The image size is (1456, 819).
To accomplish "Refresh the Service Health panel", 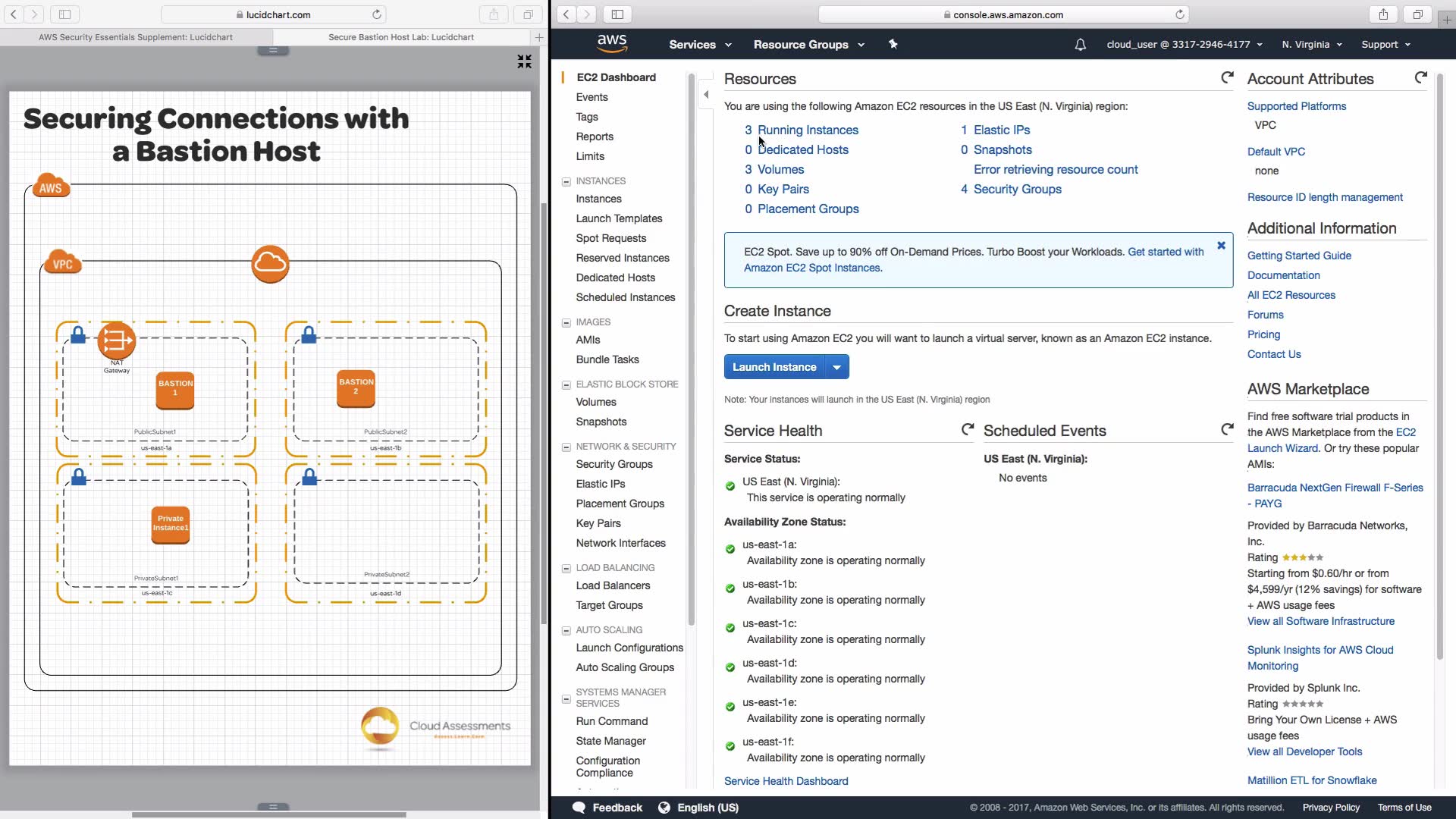I will [967, 430].
